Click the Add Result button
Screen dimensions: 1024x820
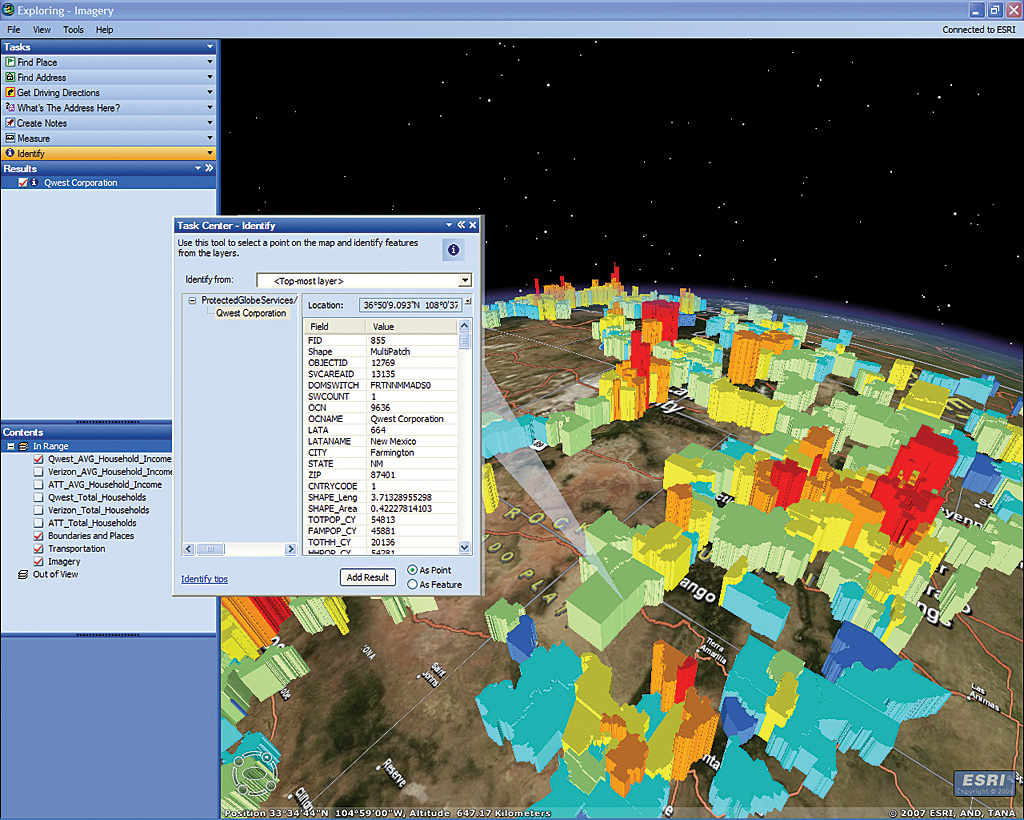(368, 577)
